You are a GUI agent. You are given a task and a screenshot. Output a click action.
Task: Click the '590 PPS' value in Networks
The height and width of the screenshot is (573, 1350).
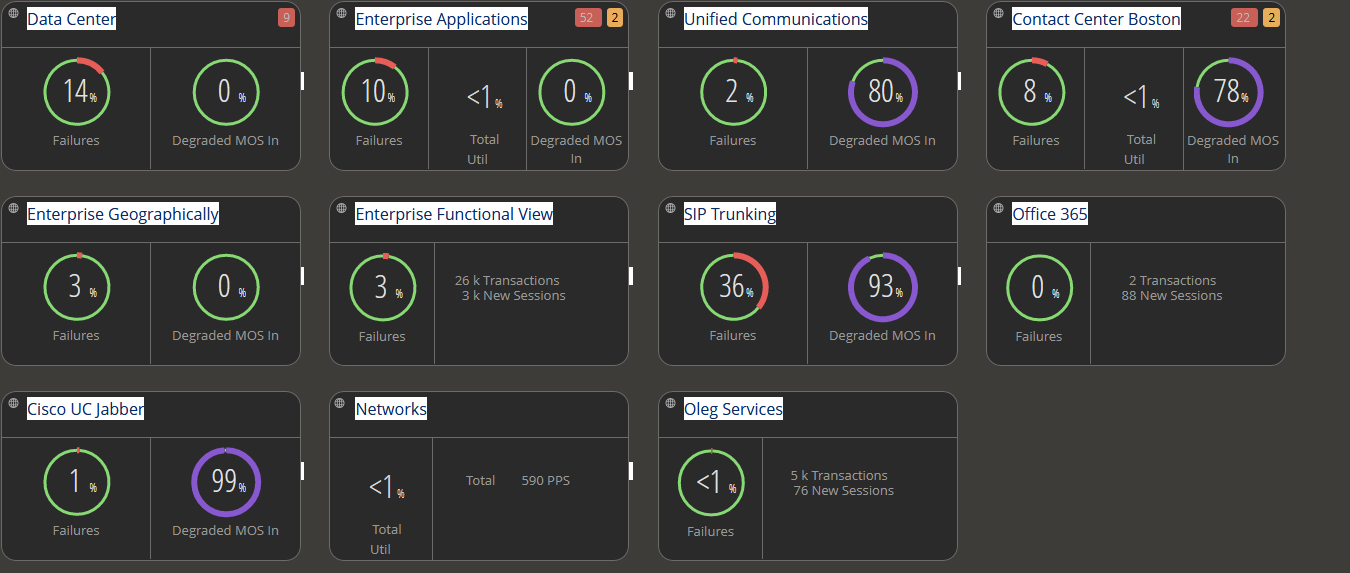tap(546, 481)
